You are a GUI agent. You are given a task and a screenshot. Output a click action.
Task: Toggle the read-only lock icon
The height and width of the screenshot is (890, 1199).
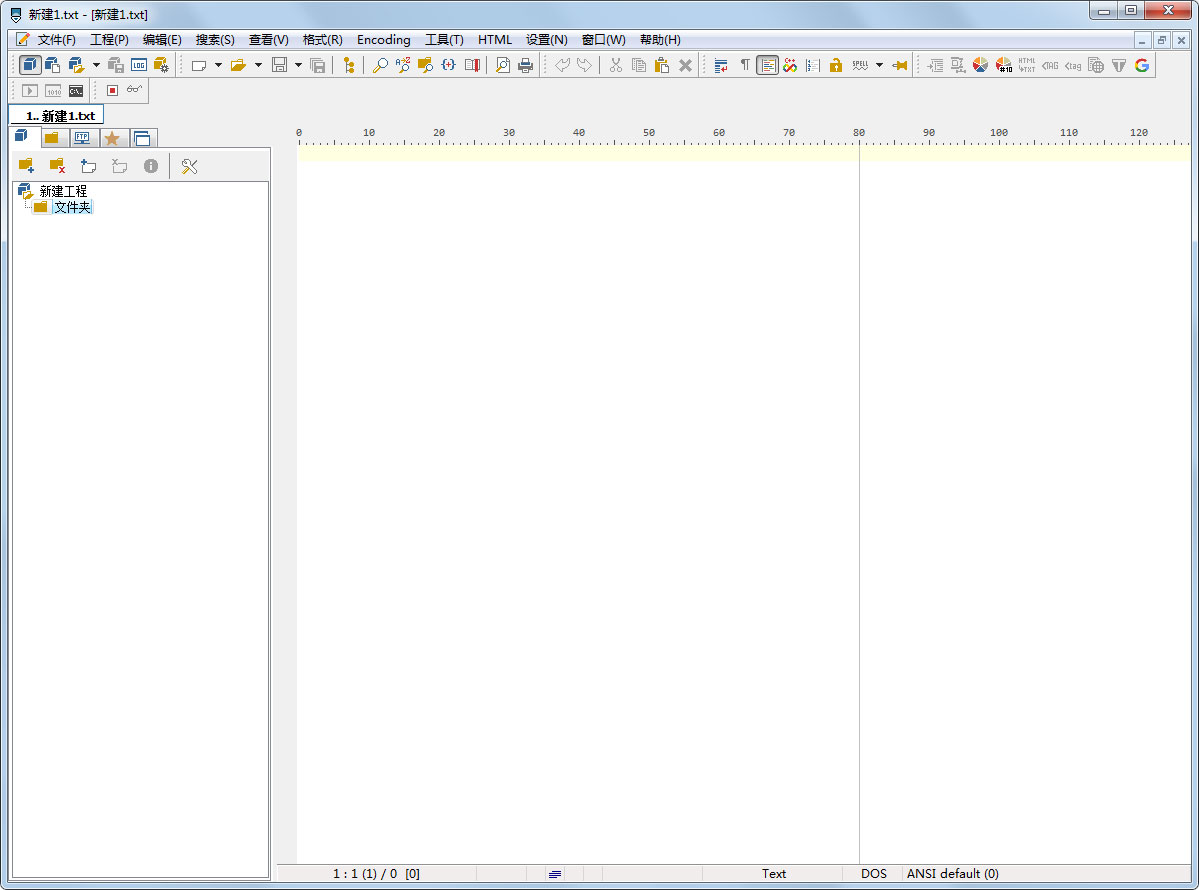coord(836,64)
